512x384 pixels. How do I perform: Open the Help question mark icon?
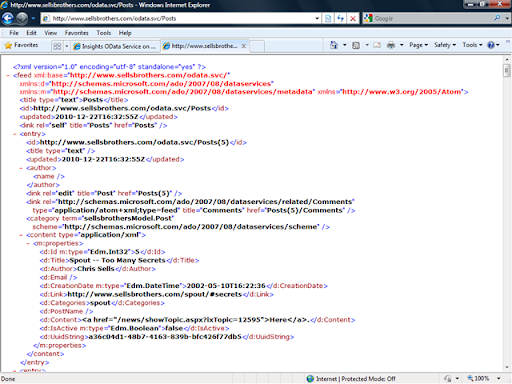pyautogui.click(x=491, y=45)
